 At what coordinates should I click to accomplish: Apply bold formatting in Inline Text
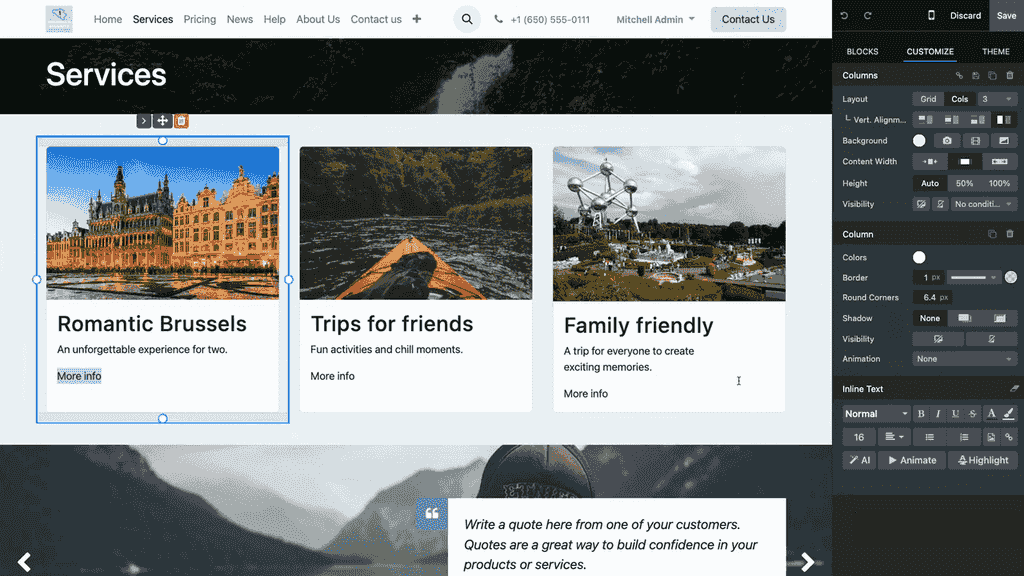[x=920, y=414]
